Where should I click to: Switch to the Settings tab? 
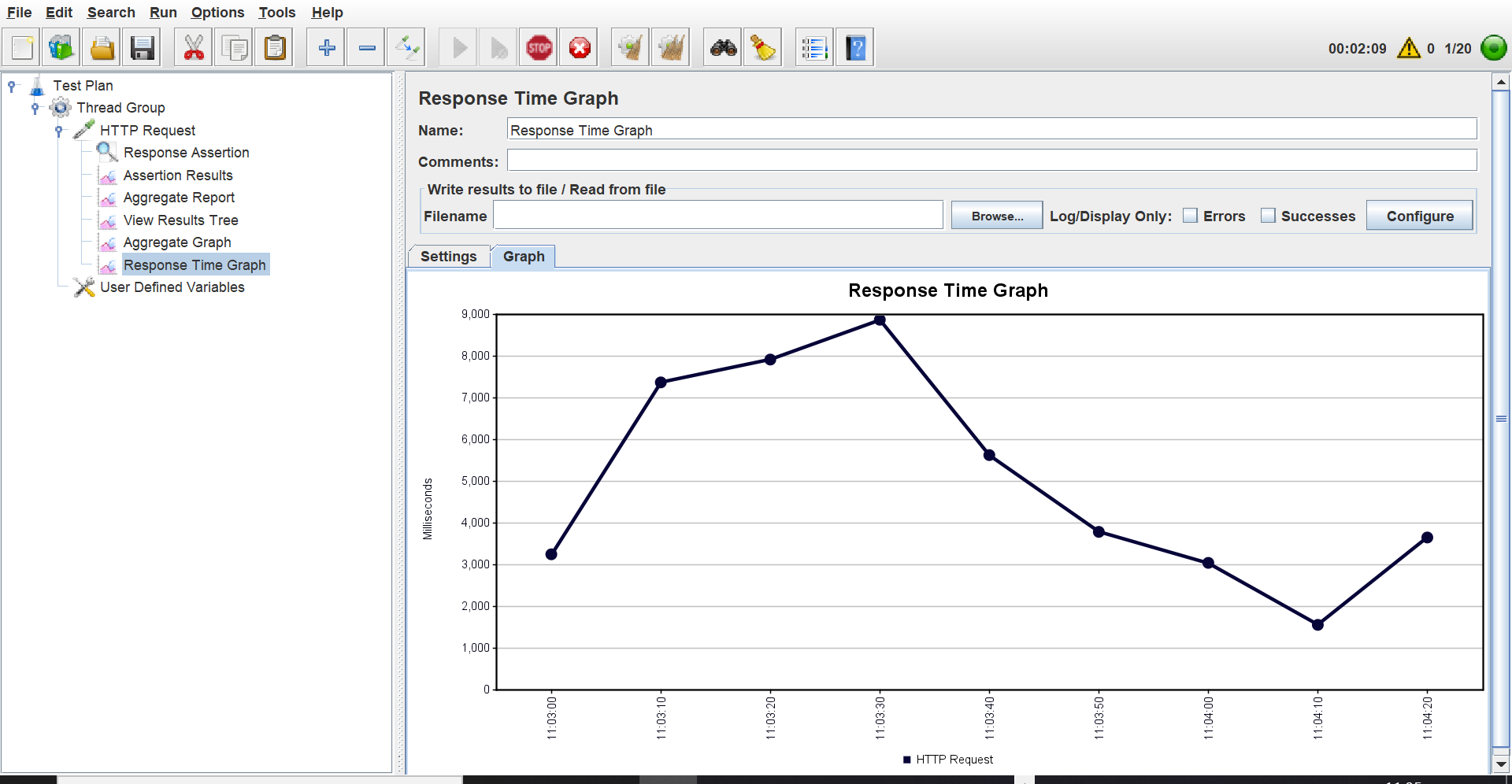tap(449, 257)
